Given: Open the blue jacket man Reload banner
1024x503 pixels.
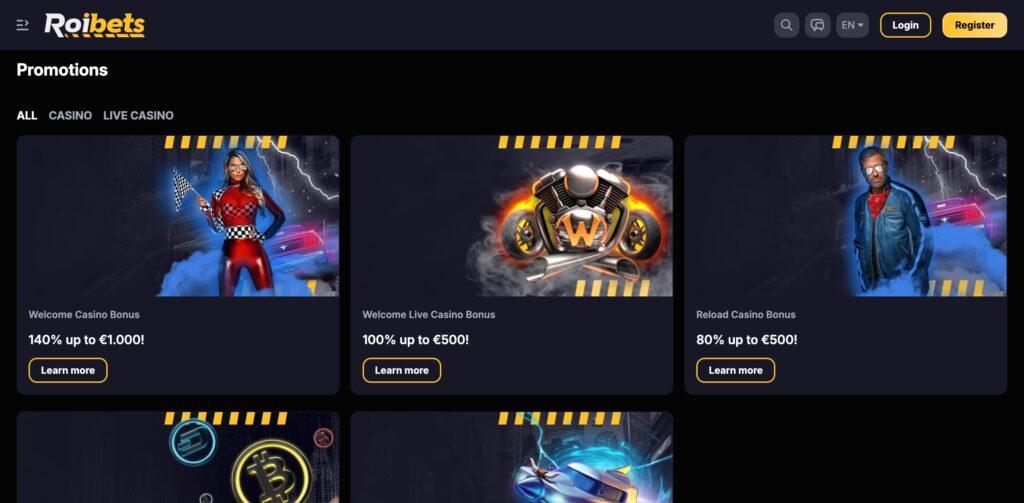Looking at the screenshot, I should coord(846,216).
